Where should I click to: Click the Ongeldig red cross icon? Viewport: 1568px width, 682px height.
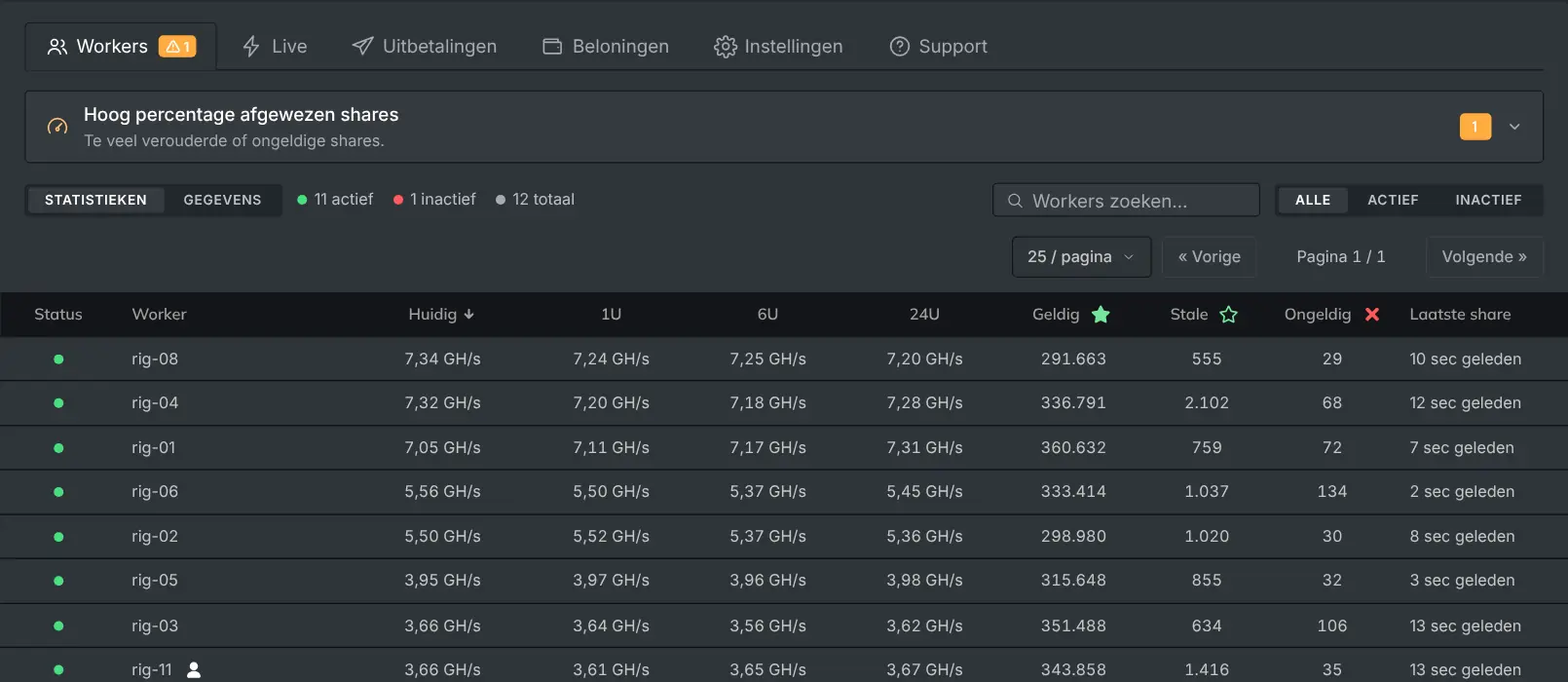point(1372,315)
